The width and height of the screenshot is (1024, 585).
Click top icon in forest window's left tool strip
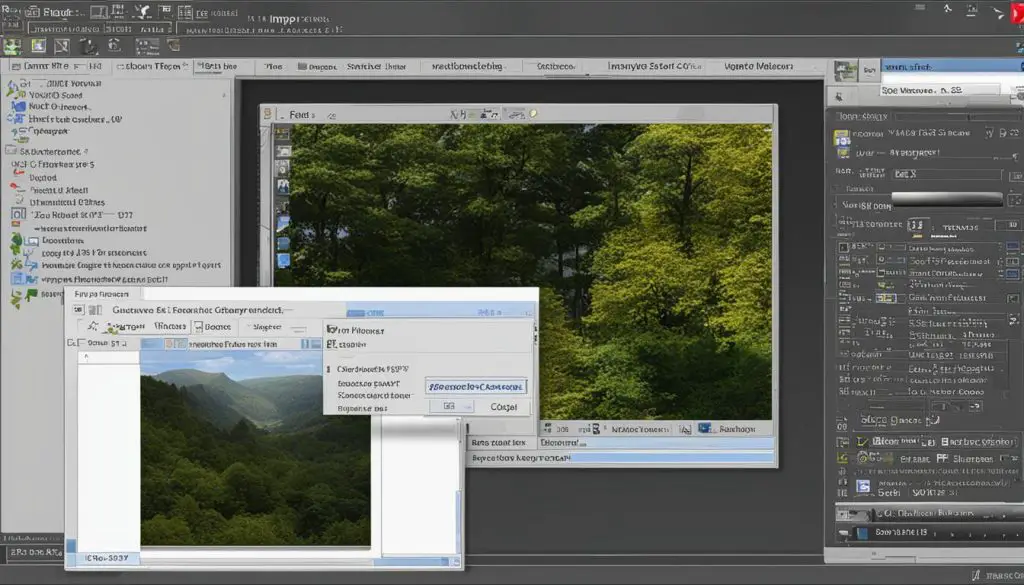[283, 133]
